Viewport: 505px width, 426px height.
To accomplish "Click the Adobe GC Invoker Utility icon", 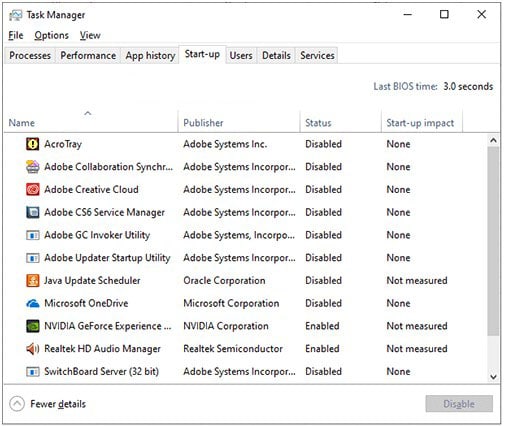I will click(32, 235).
